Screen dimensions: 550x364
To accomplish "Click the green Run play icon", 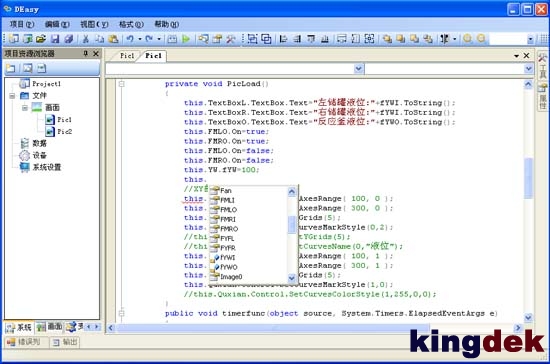I will 186,39.
